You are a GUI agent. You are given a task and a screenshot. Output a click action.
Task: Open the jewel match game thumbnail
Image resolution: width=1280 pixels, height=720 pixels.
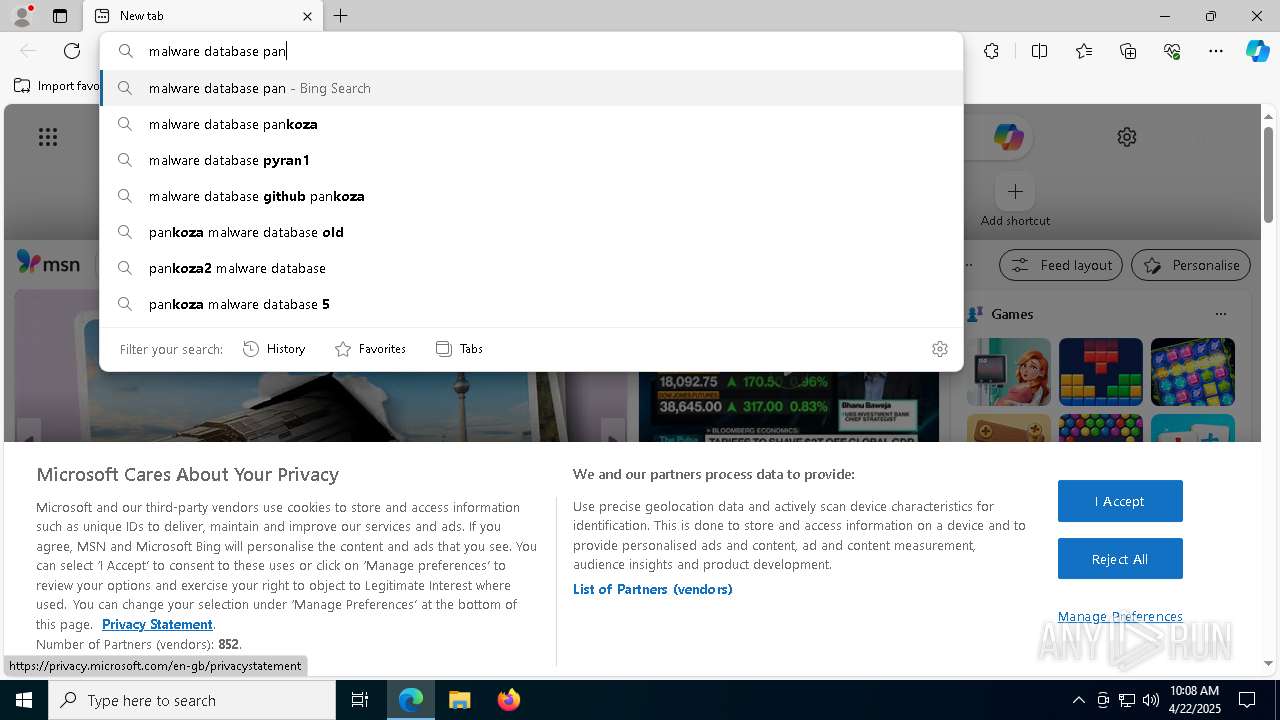tap(1193, 372)
